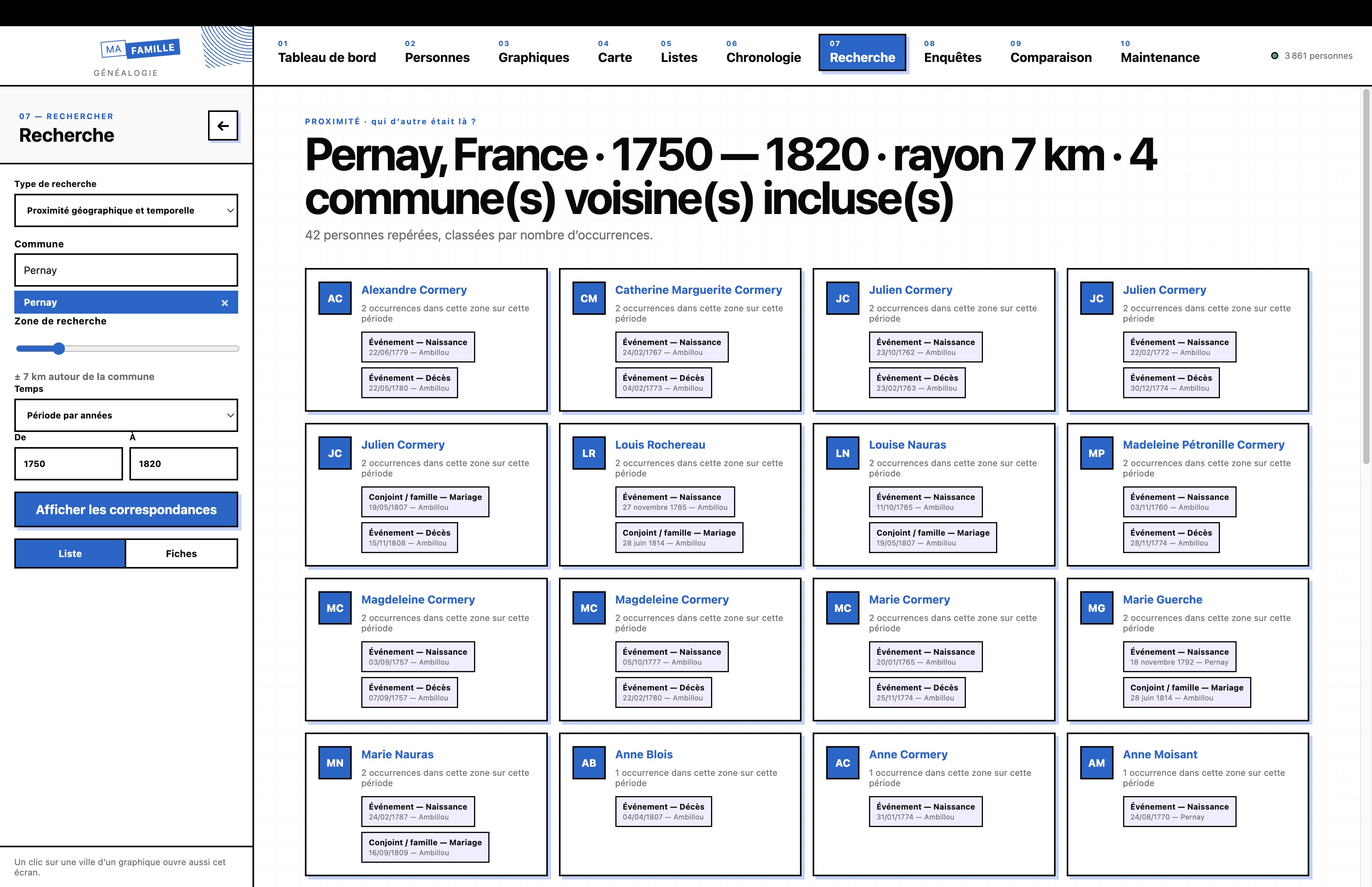Click Afficher les correspondances button
Screen dimensions: 1372x887
[126, 510]
